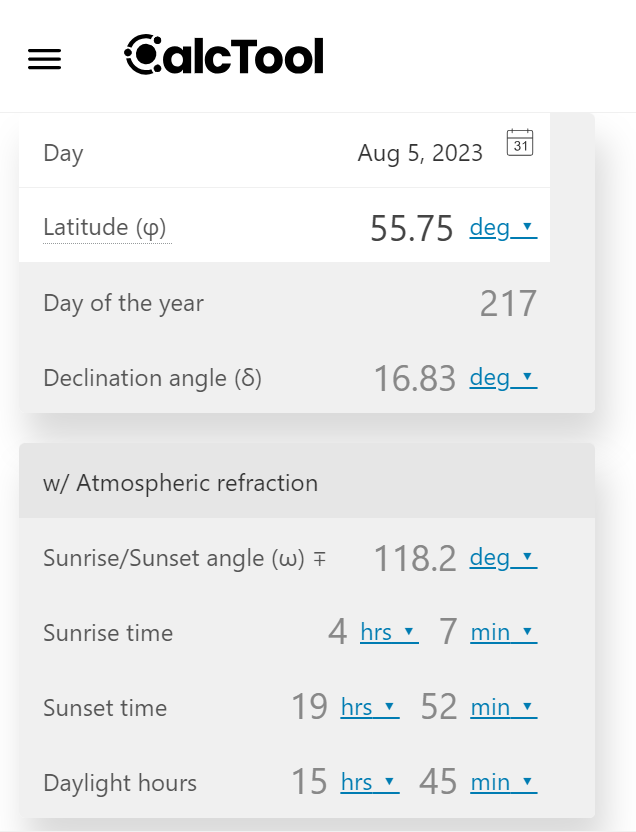Change the Daylight hours min unit
Screen dimensions: 636x832
[x=504, y=782]
